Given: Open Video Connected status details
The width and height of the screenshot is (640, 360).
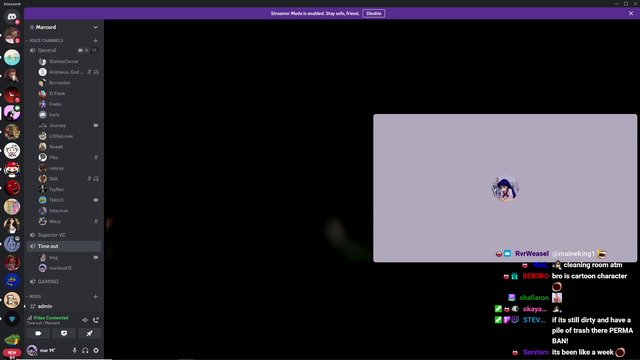Looking at the screenshot, I should point(50,318).
